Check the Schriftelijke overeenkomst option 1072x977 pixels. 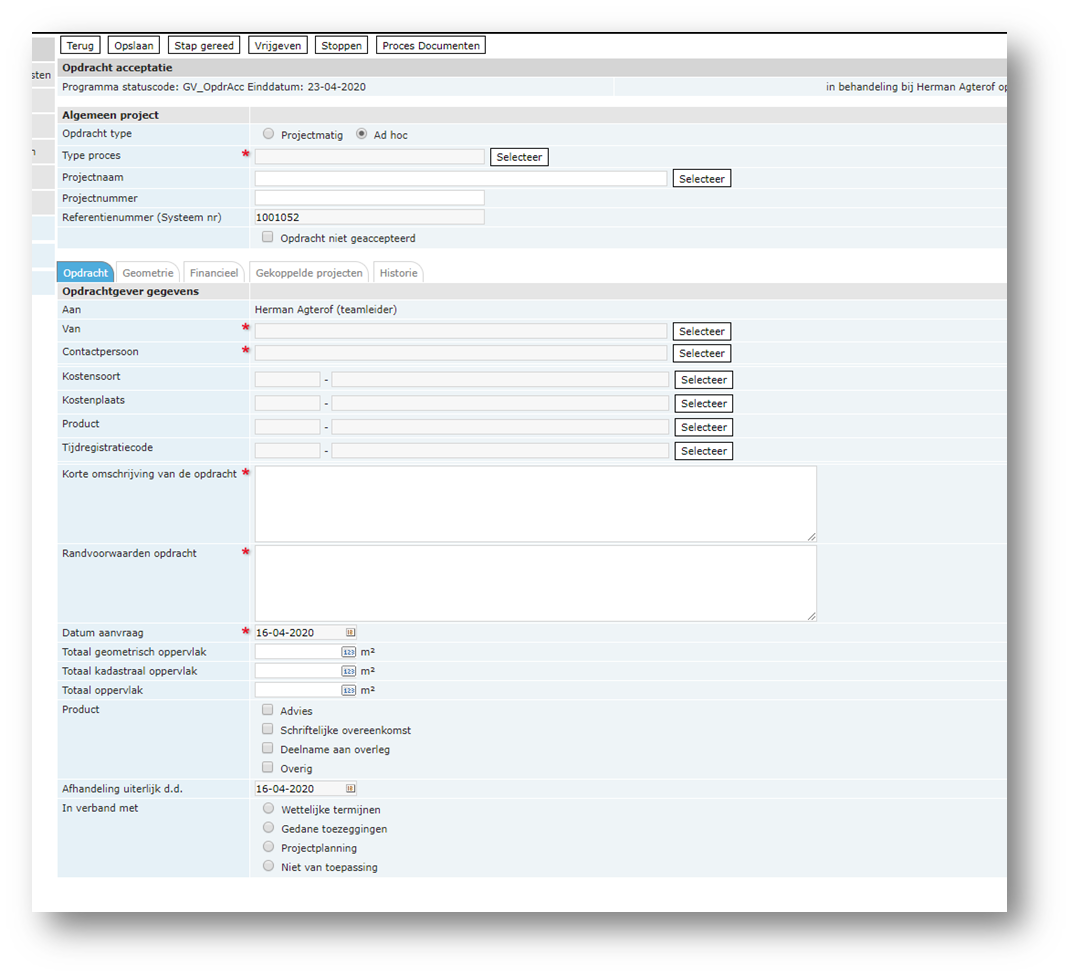[x=268, y=729]
